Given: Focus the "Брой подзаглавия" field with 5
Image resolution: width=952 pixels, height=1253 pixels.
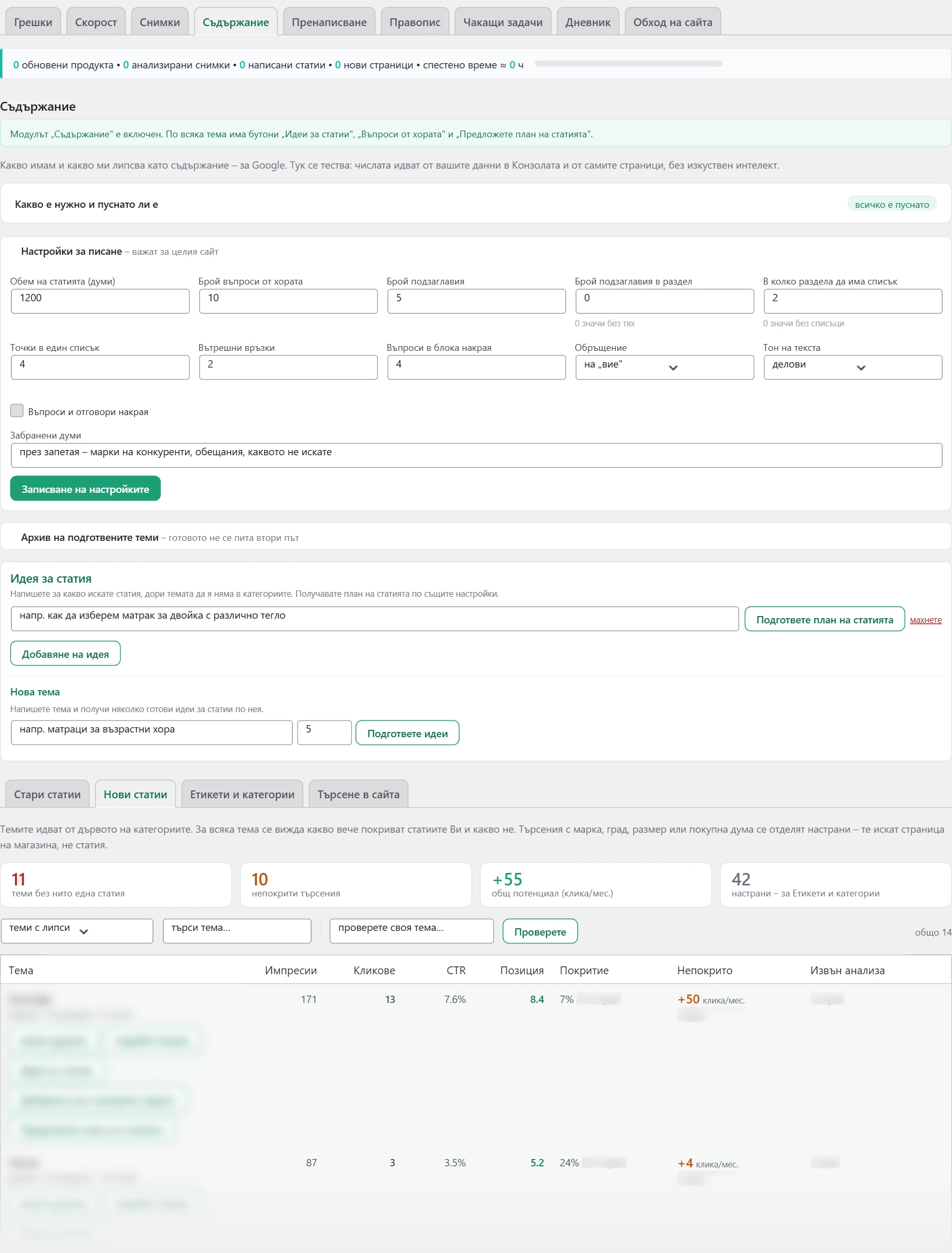Looking at the screenshot, I should click(x=476, y=301).
